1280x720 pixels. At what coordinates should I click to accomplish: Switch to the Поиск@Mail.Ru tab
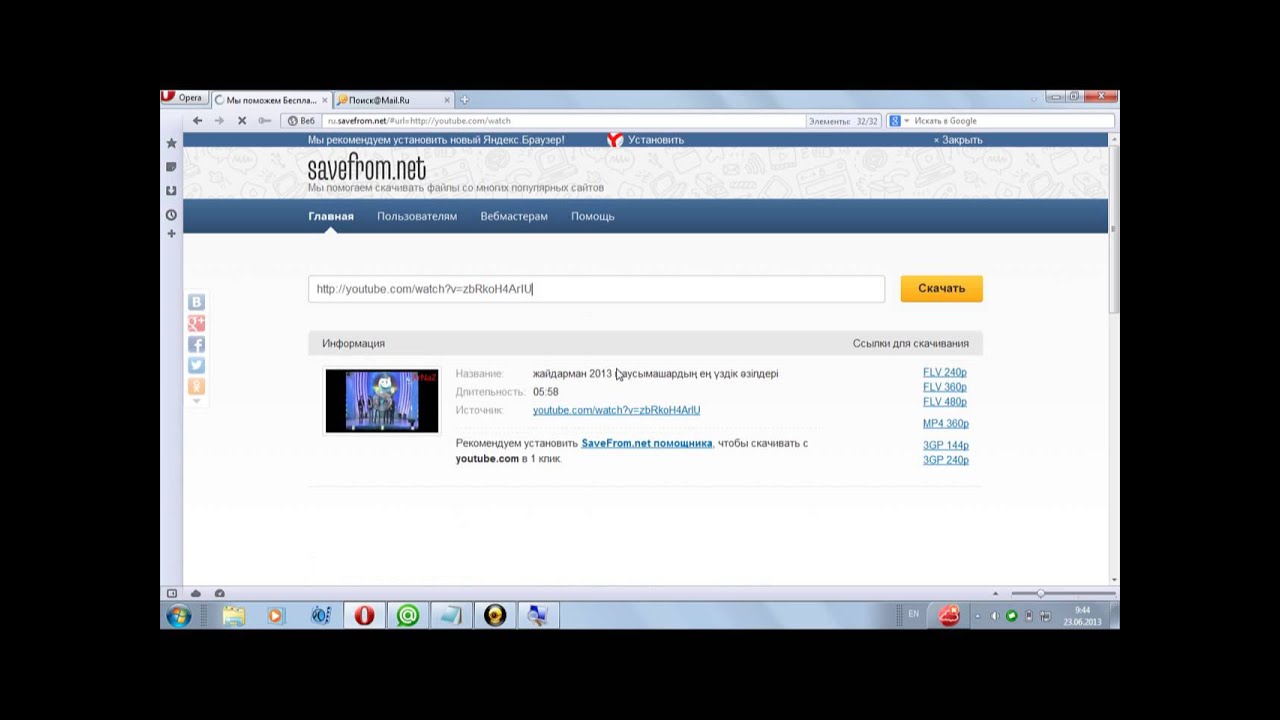click(x=393, y=100)
